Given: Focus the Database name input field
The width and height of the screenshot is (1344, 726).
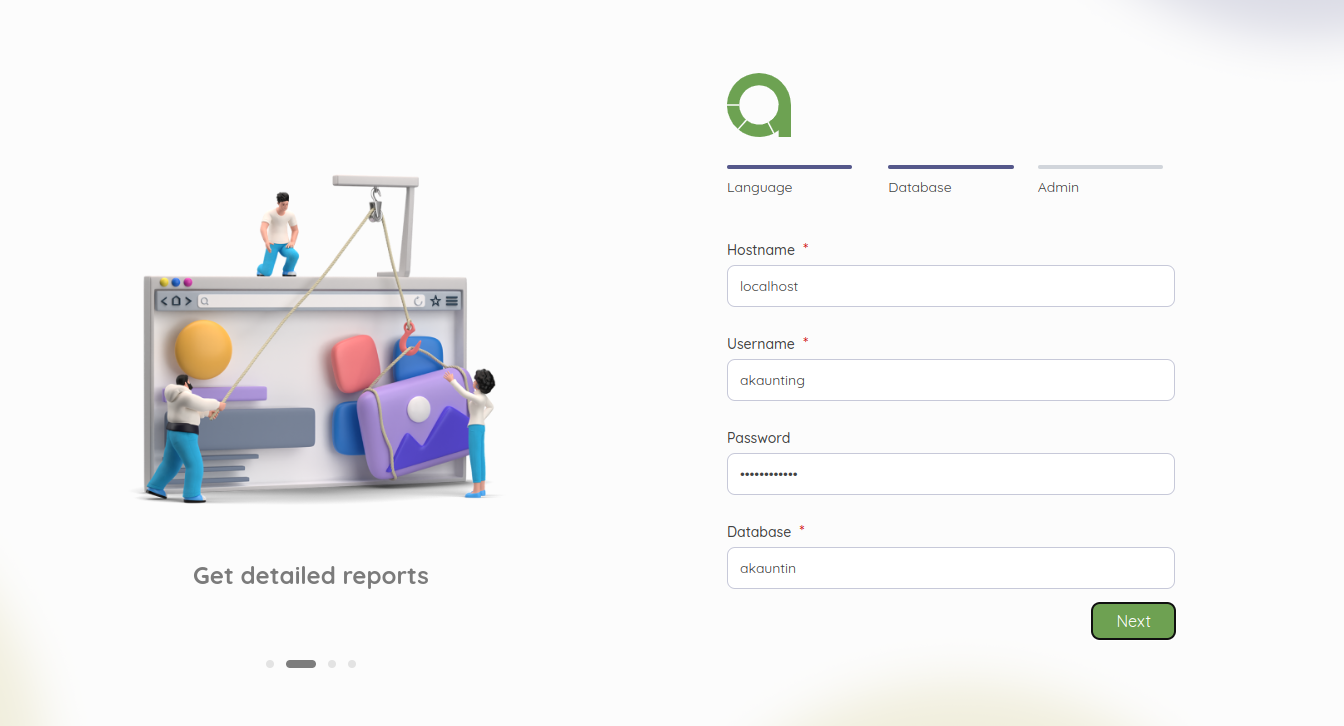Looking at the screenshot, I should (950, 568).
